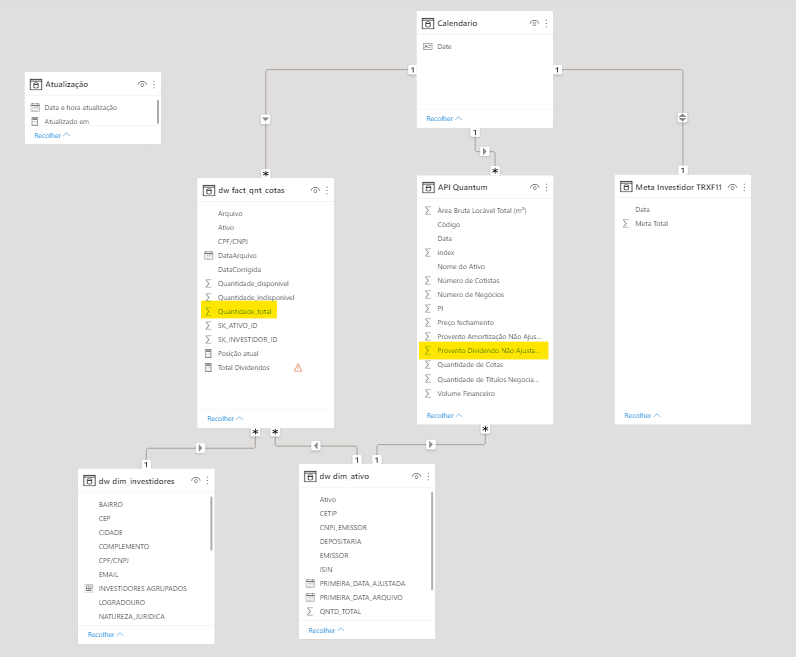Click bidirectional filter icon on Calendario–Meta Investidor relationship
The width and height of the screenshot is (796, 657).
coord(682,117)
